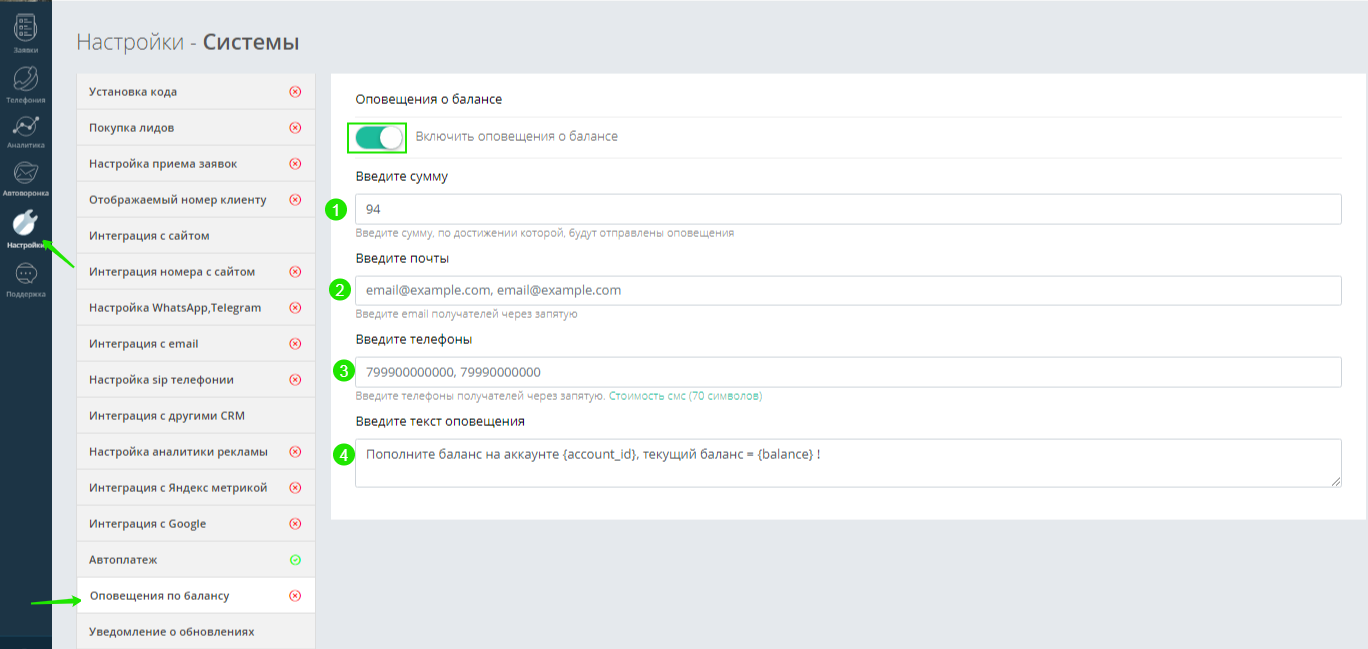
Task: Open the Телефония sidebar icon
Action: (26, 78)
